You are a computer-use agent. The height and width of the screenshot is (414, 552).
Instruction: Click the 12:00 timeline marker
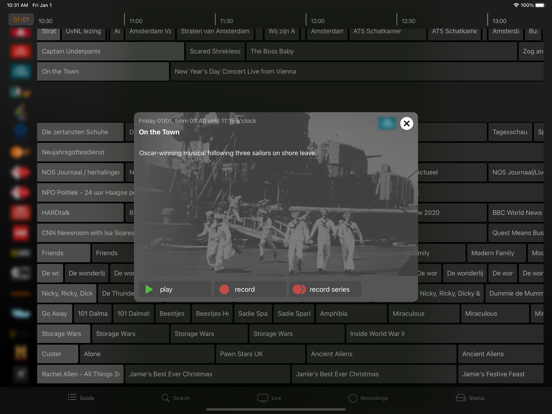[318, 21]
